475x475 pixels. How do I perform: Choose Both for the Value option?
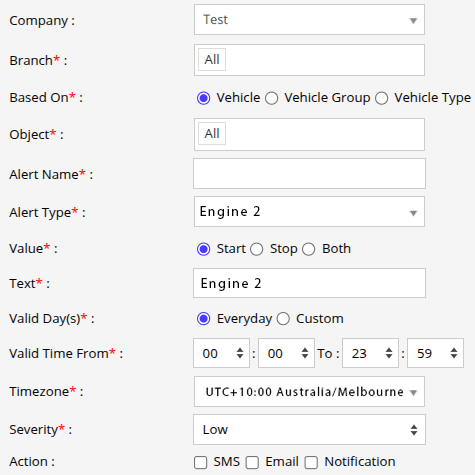coord(309,249)
